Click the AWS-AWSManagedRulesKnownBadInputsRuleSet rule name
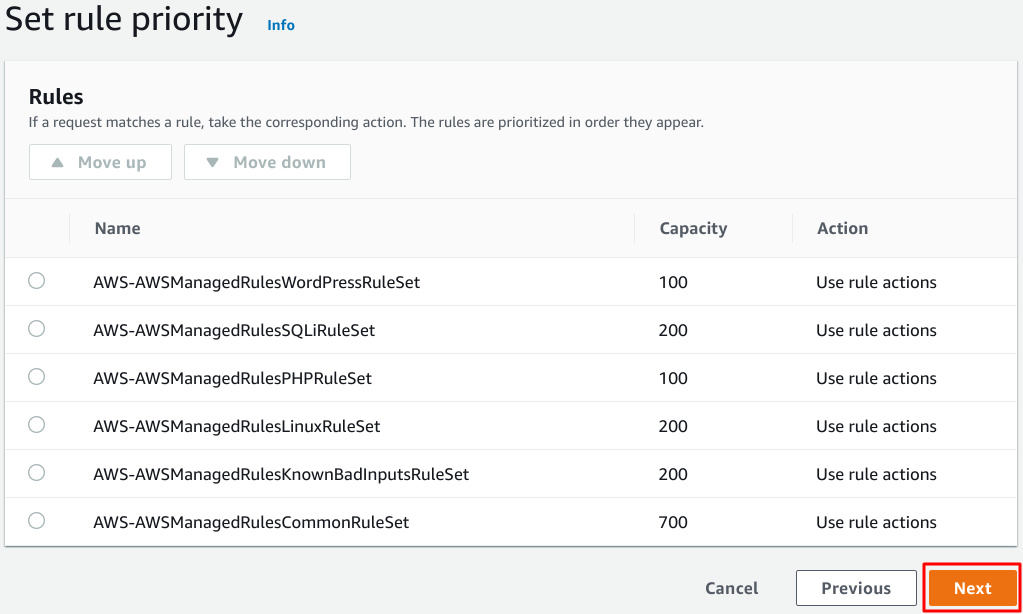Viewport: 1023px width, 614px height. point(281,474)
